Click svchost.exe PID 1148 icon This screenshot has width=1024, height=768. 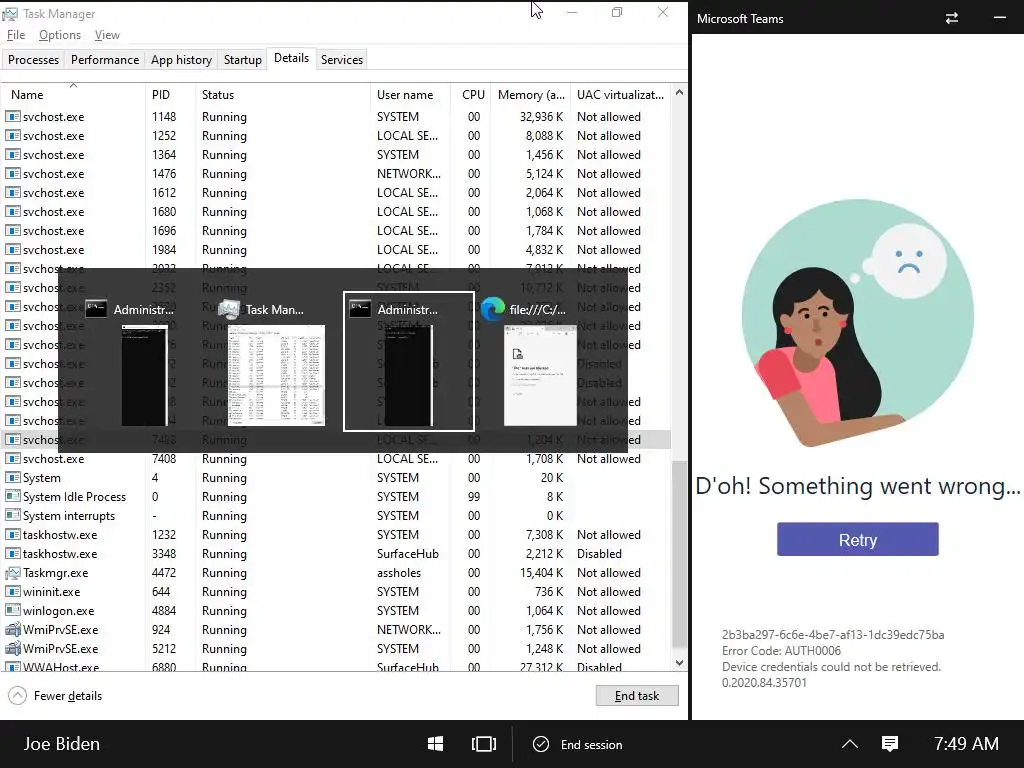coord(12,117)
